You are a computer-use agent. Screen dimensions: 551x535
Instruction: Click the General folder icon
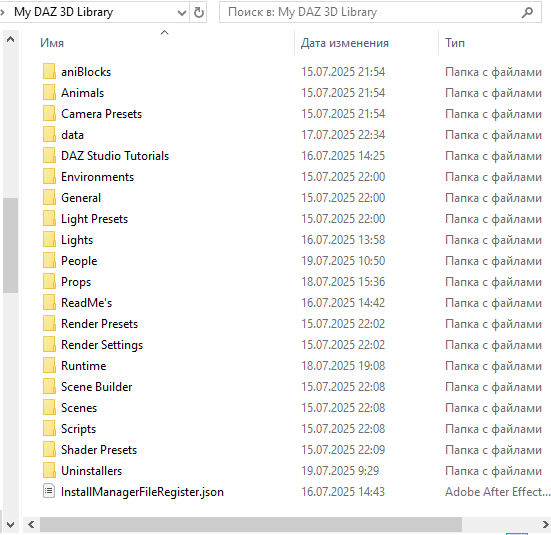pyautogui.click(x=49, y=198)
